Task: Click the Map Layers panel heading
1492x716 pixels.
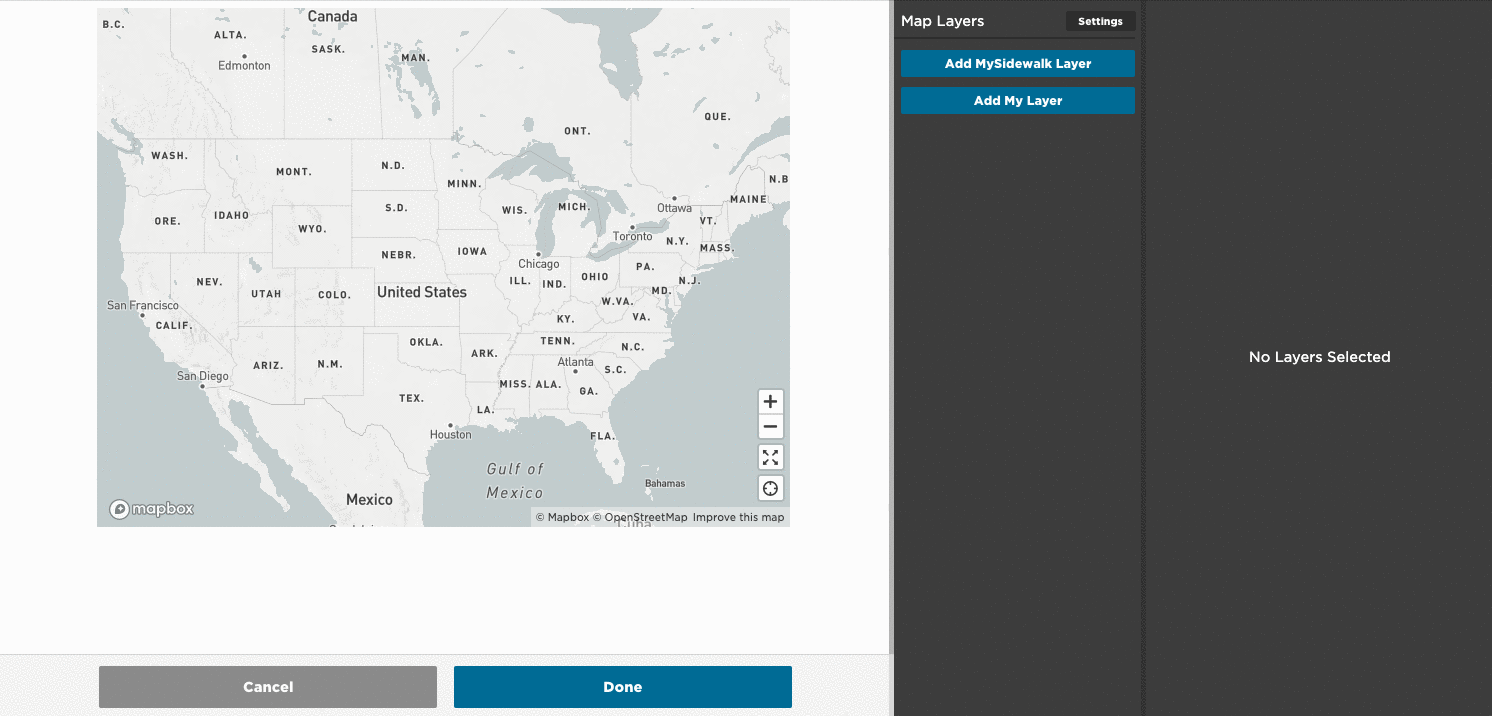Action: coord(943,21)
